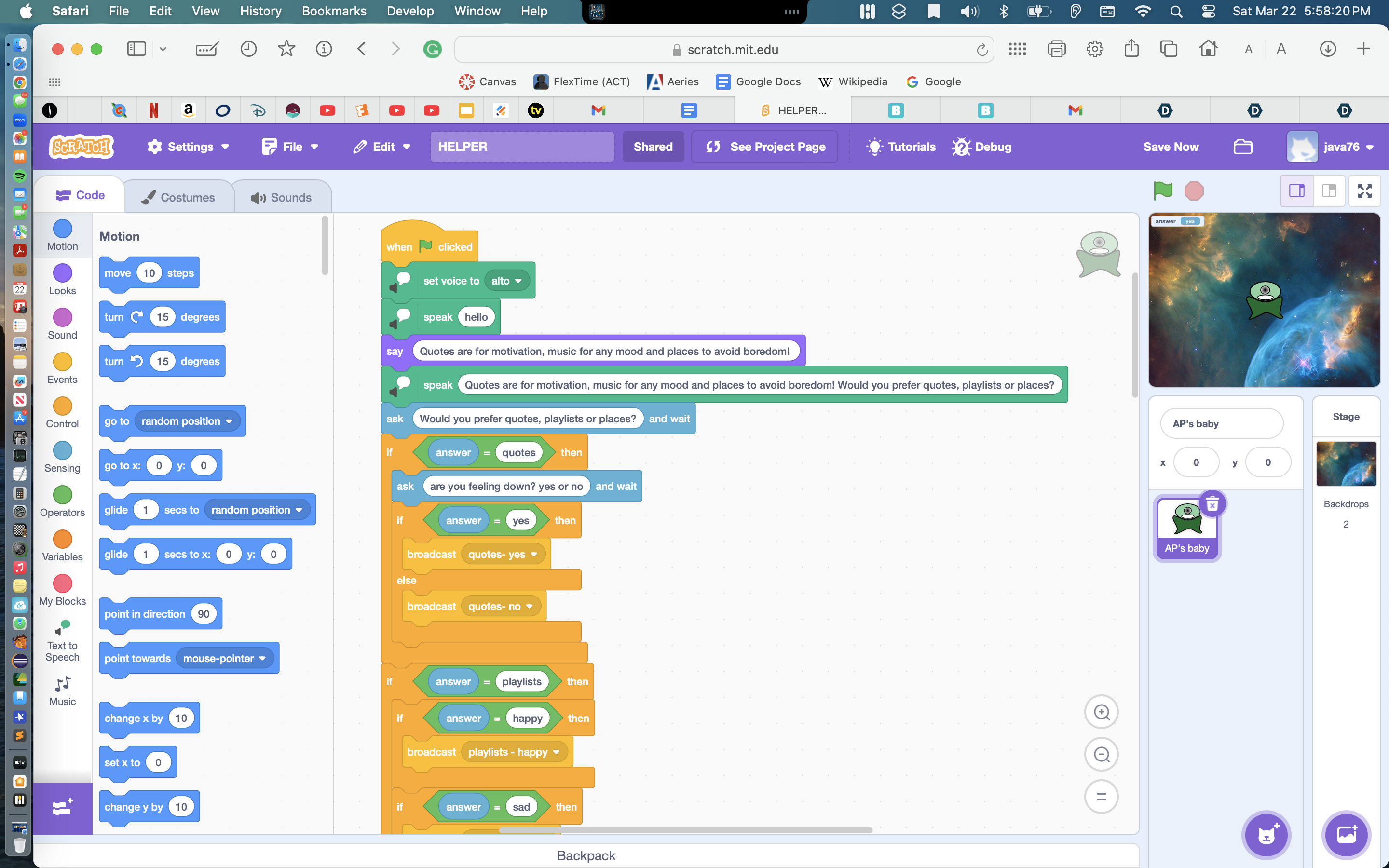The image size is (1389, 868).
Task: Click the green flag to run project
Action: pos(1163,190)
